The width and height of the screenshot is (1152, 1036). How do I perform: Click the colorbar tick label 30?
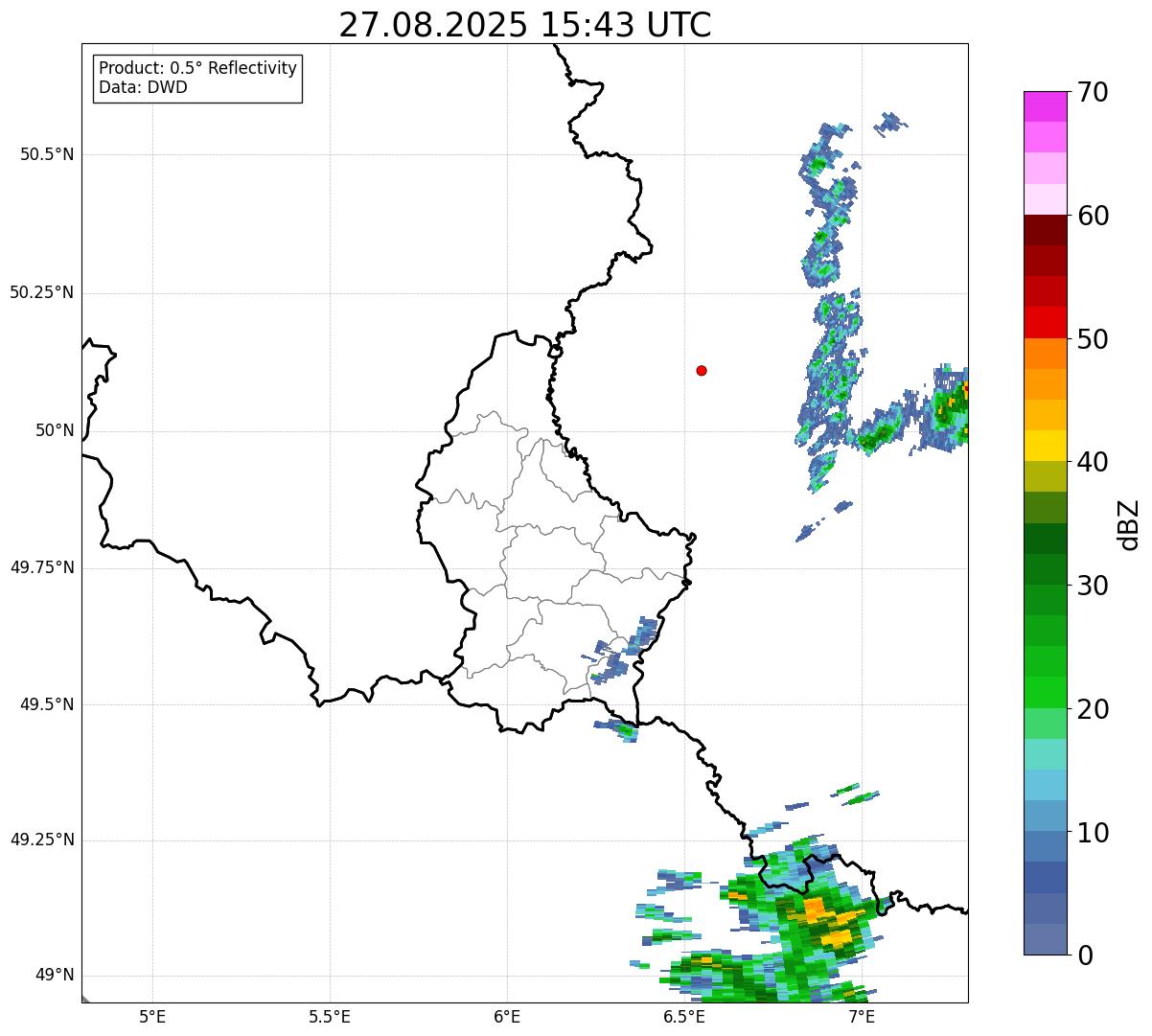coord(1093,586)
